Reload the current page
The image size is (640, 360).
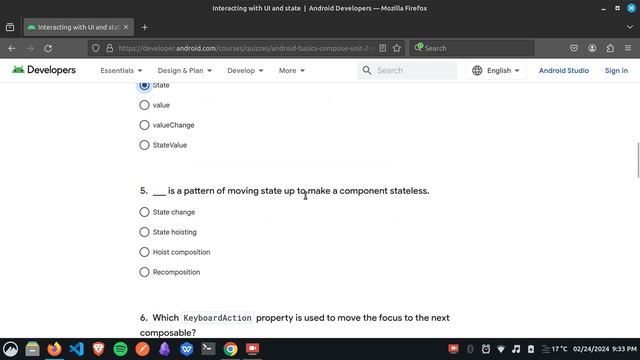coord(48,48)
